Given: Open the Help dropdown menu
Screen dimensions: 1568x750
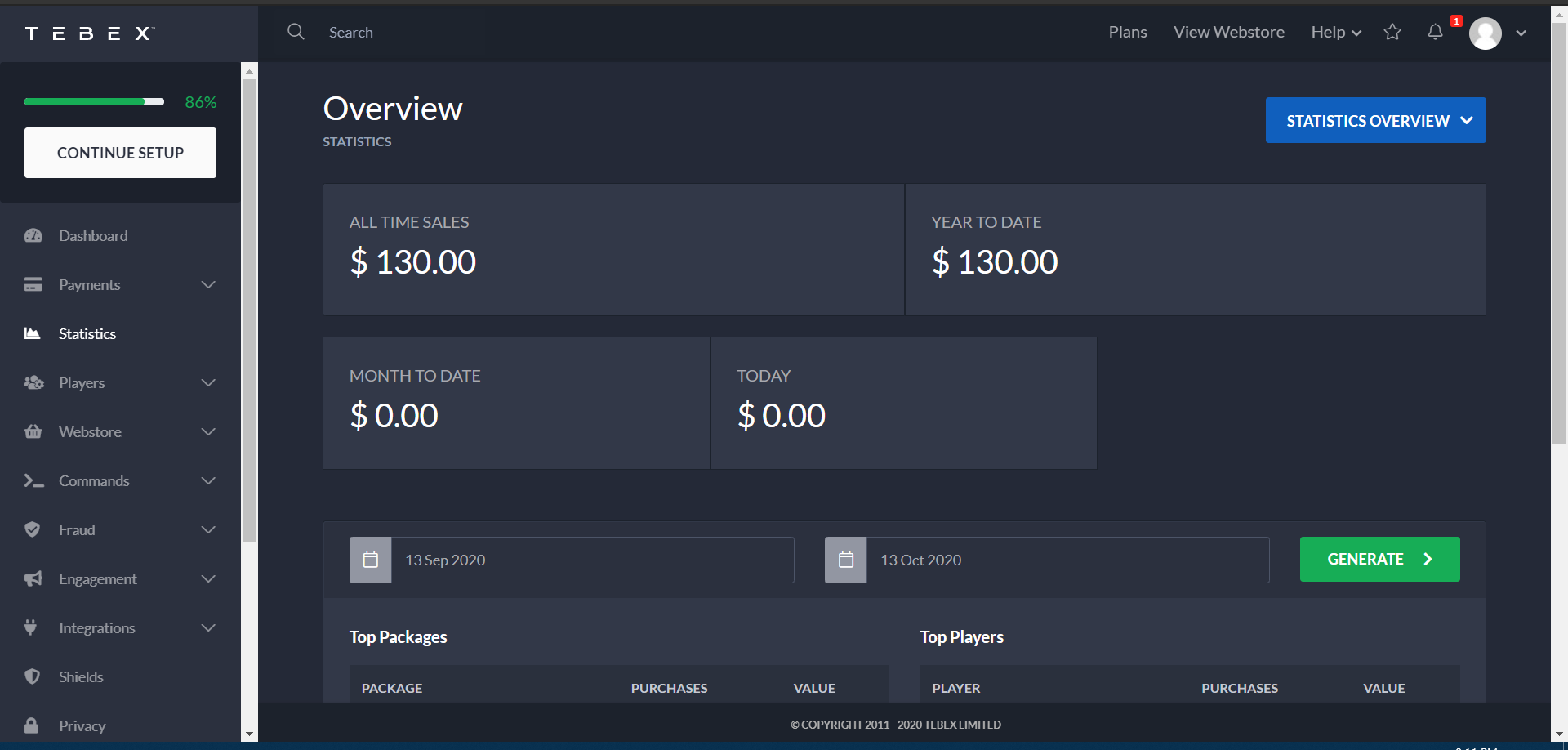Looking at the screenshot, I should tap(1336, 32).
